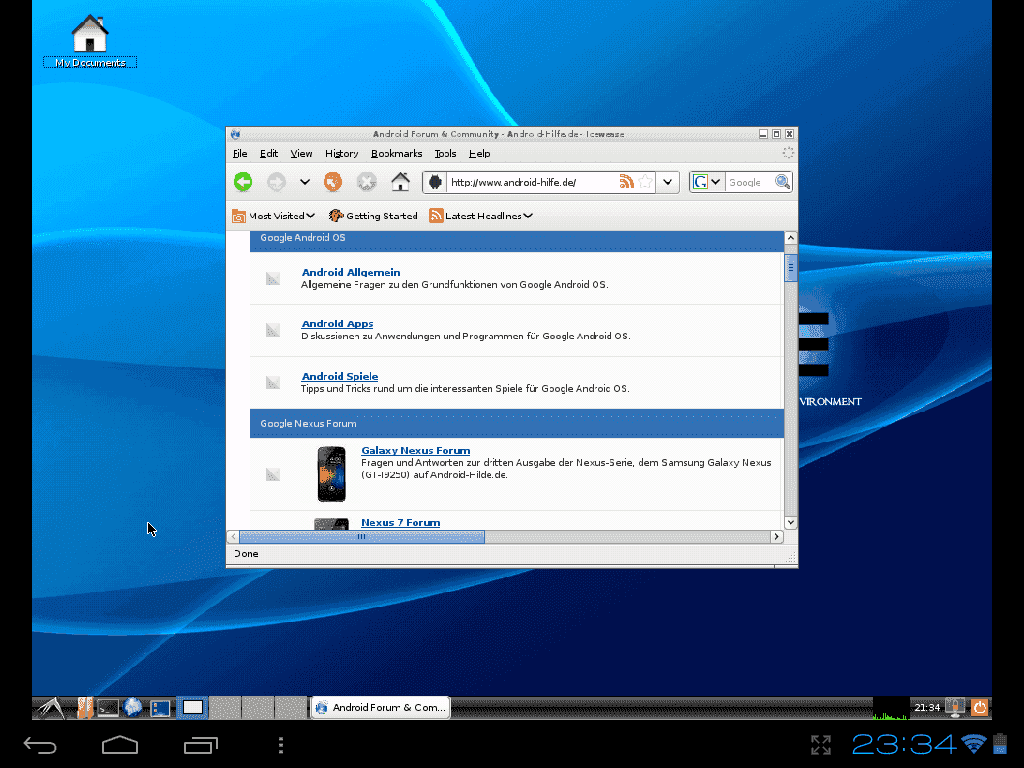Click the Iceweasel title bar window icon
The image size is (1024, 768).
click(x=236, y=134)
